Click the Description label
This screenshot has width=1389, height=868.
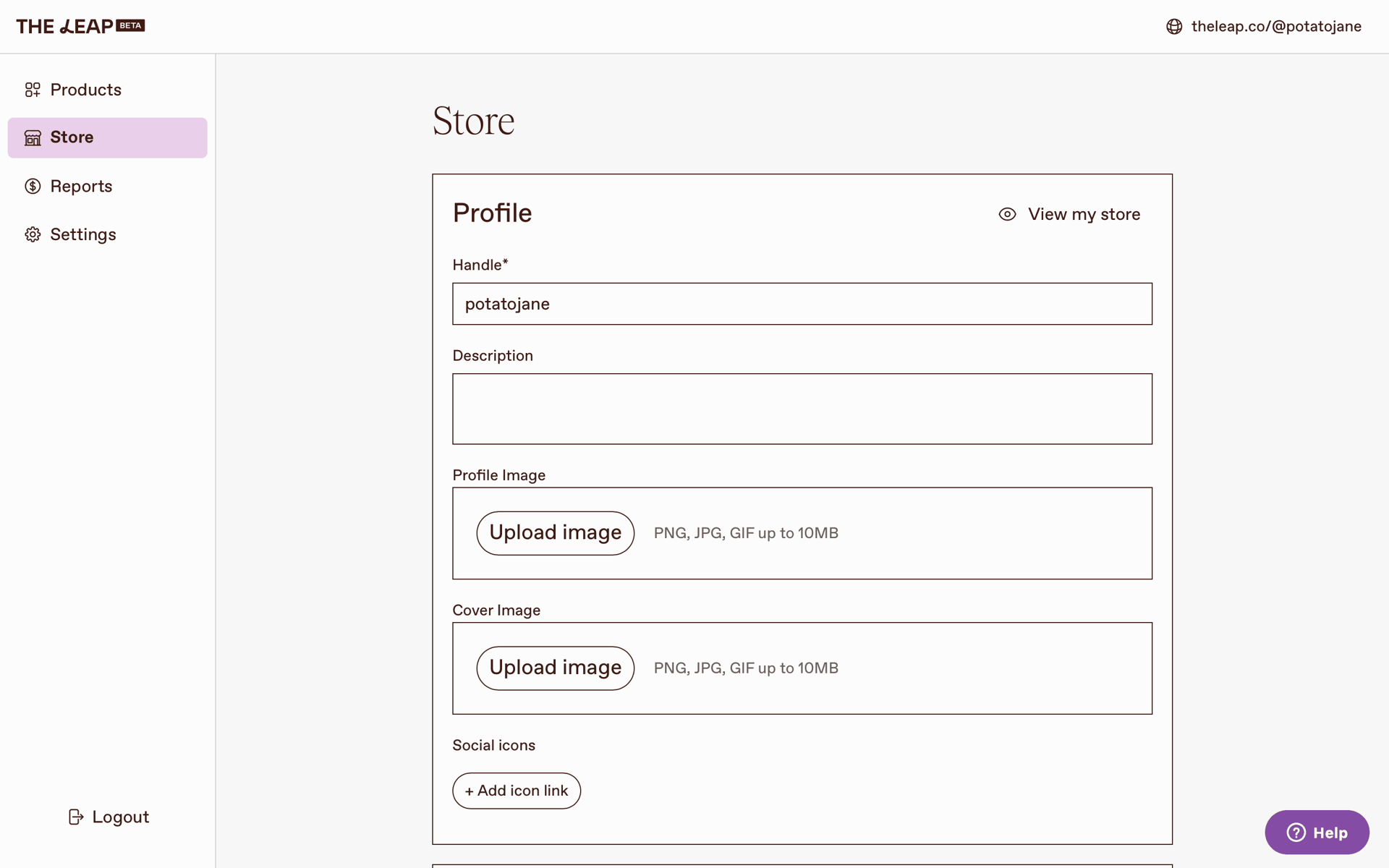pos(493,356)
